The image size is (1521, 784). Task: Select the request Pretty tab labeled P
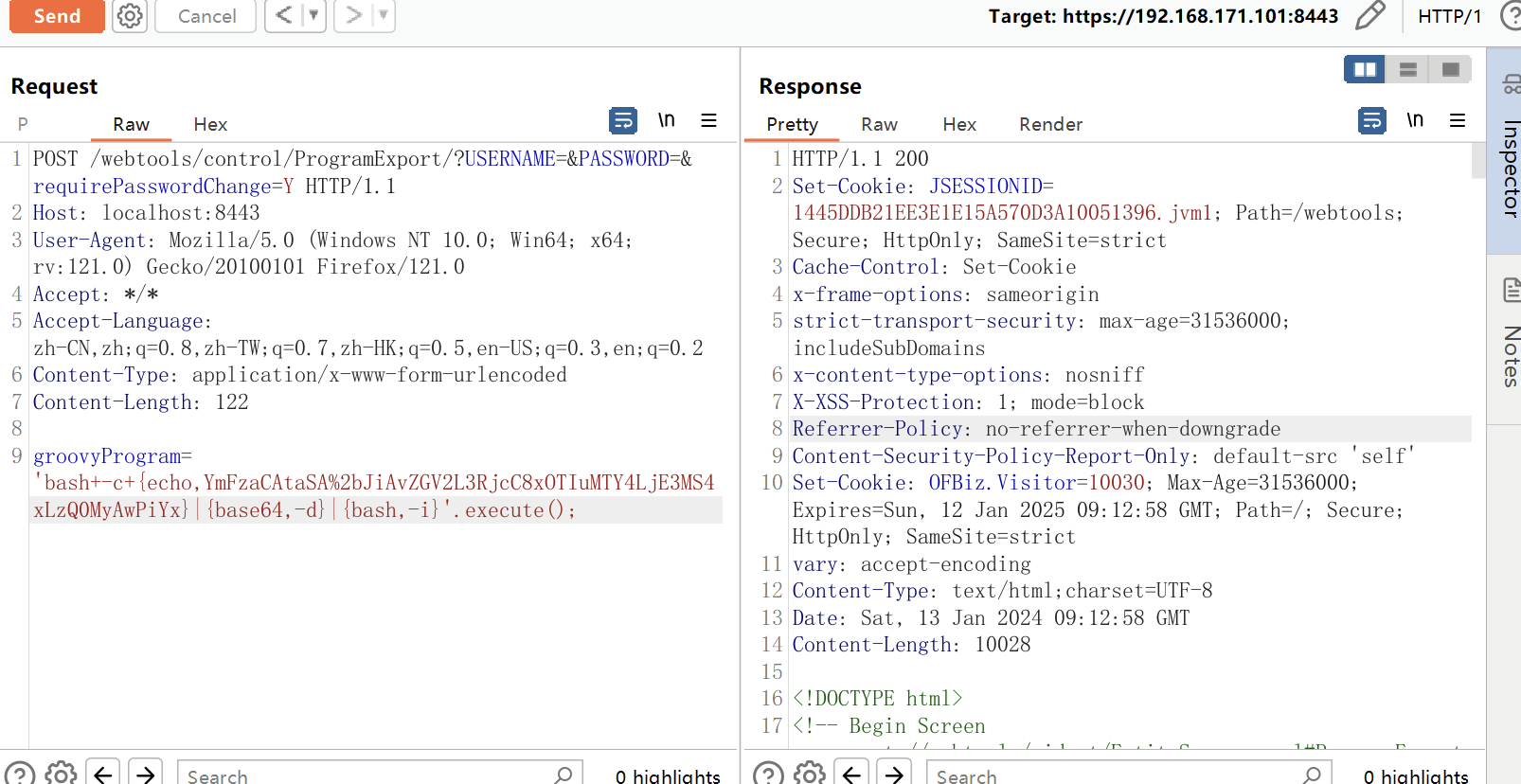pyautogui.click(x=23, y=124)
